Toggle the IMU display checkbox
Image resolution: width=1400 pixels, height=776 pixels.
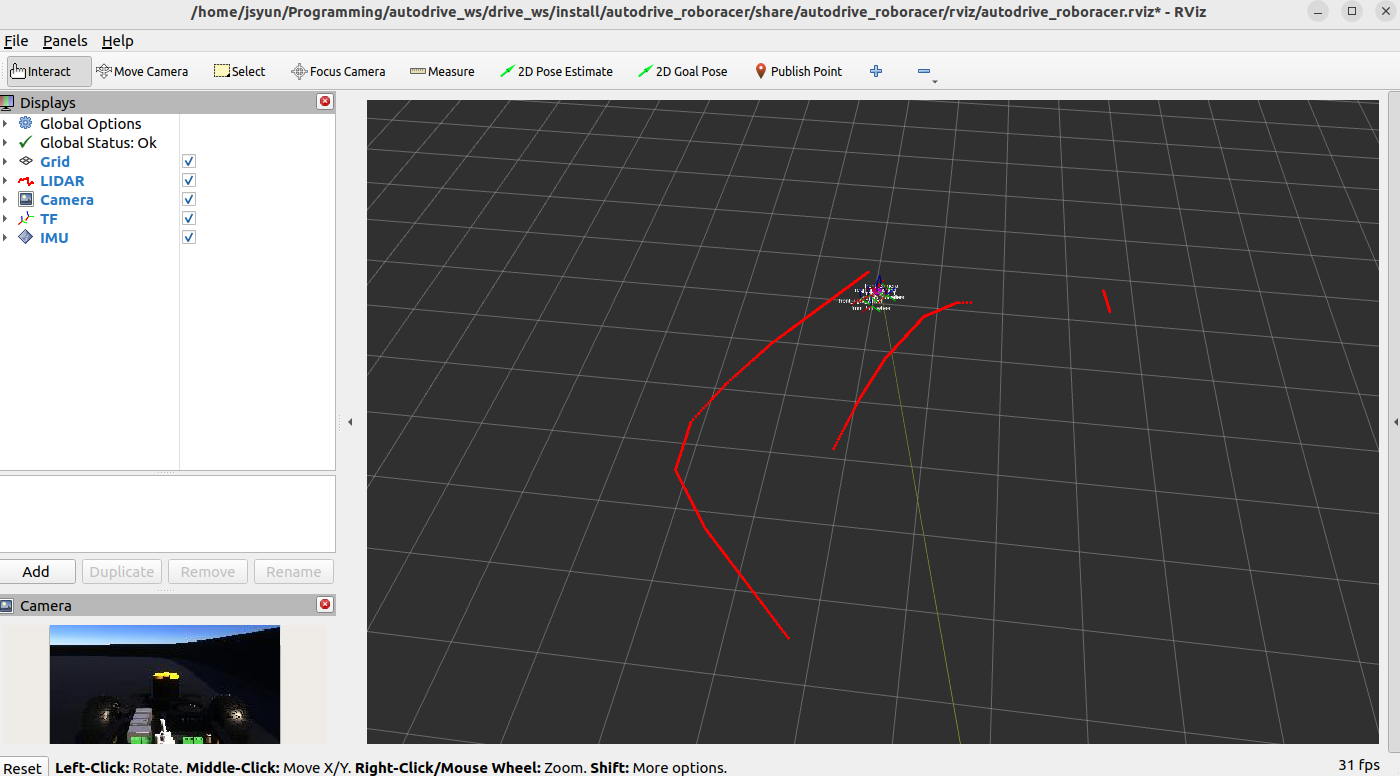[x=189, y=238]
